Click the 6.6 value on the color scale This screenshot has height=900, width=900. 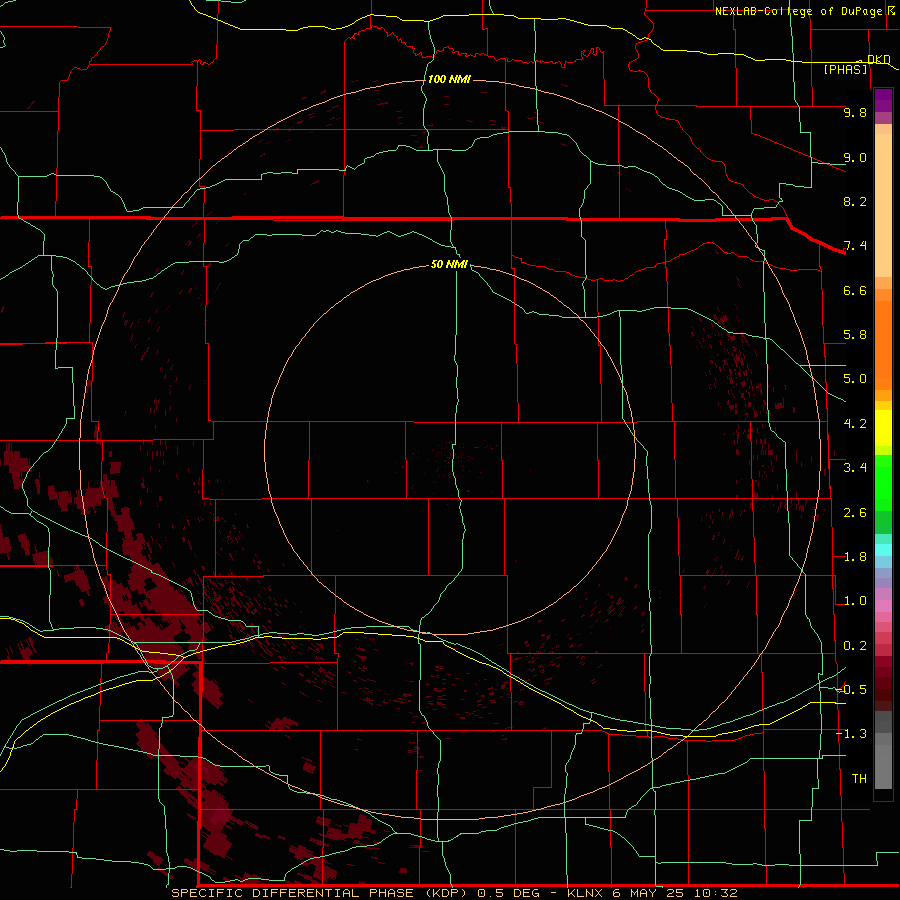855,290
